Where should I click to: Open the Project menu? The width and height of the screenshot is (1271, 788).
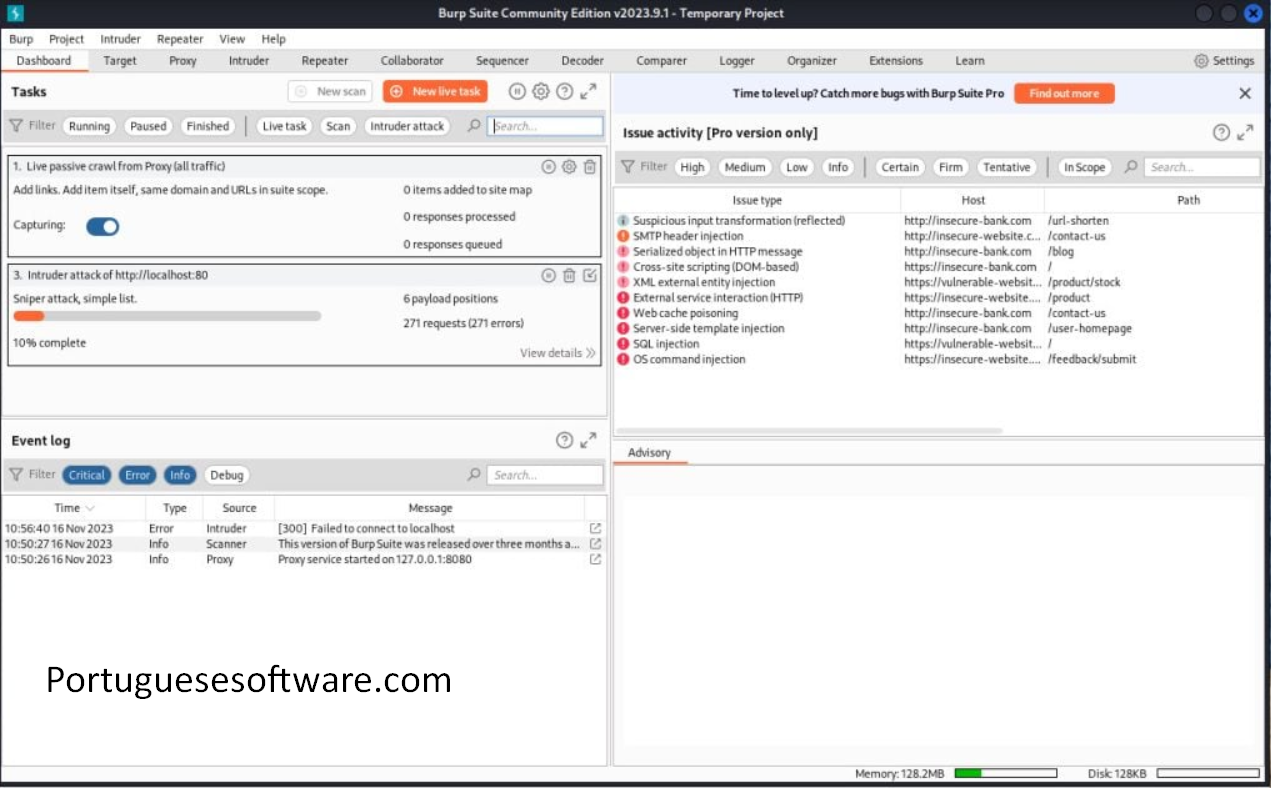67,39
